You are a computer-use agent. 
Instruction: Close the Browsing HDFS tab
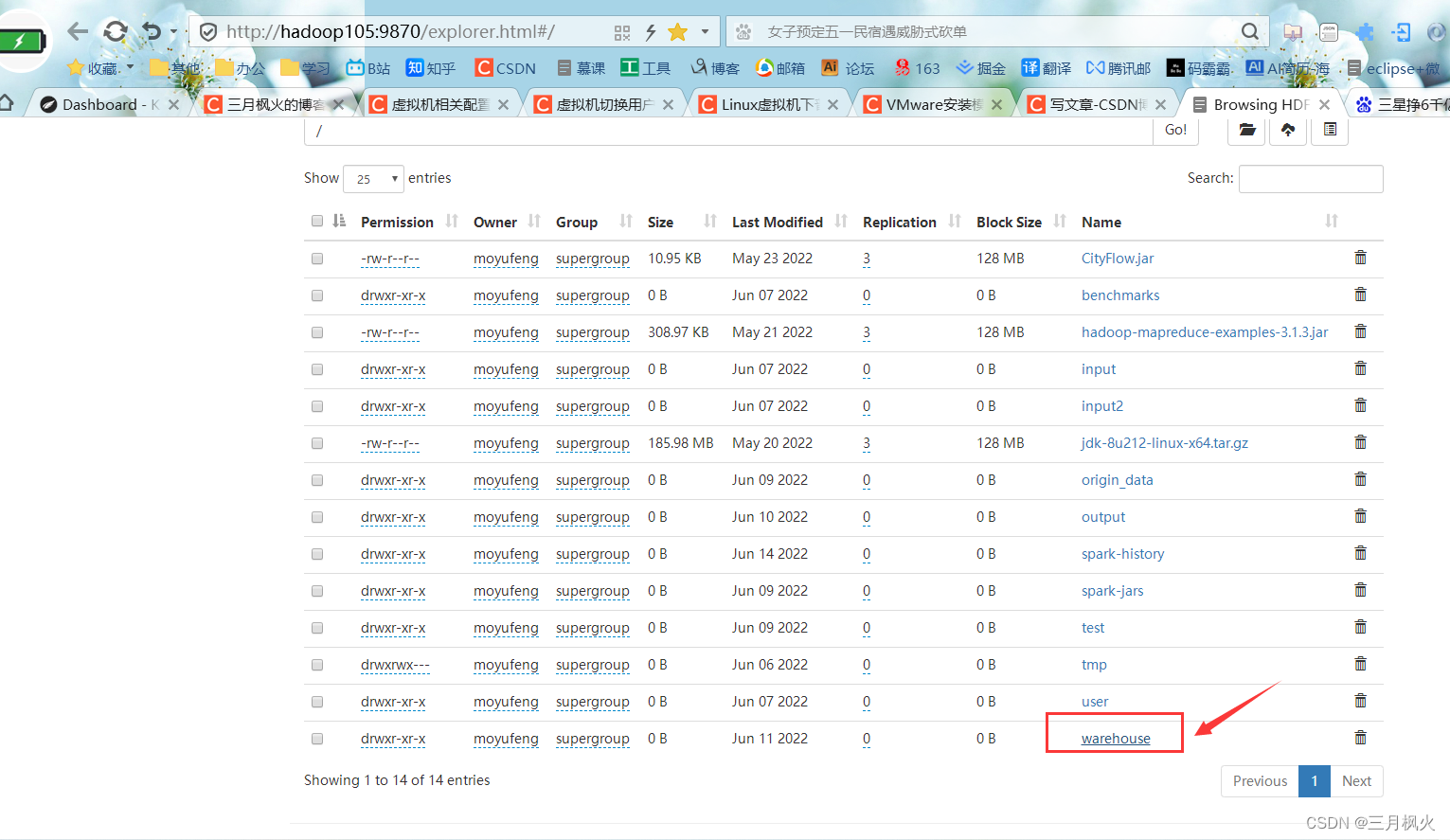tap(1324, 104)
